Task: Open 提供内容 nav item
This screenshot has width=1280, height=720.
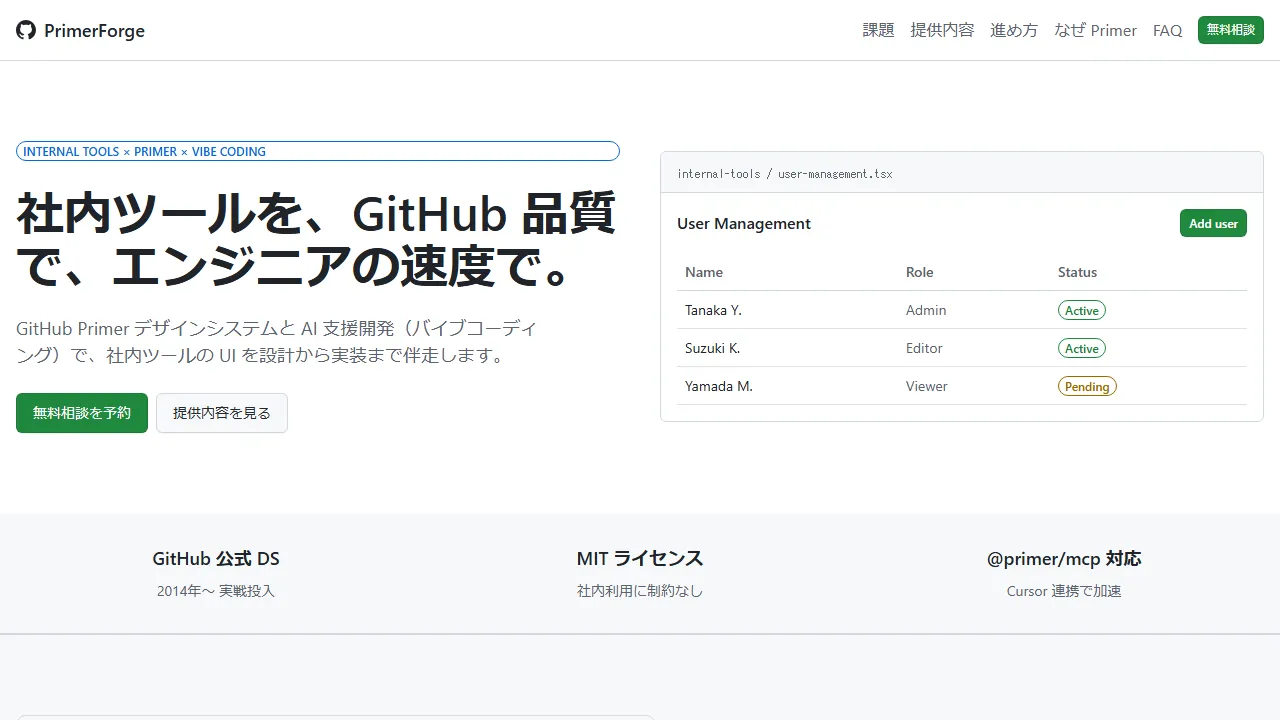Action: pos(942,30)
